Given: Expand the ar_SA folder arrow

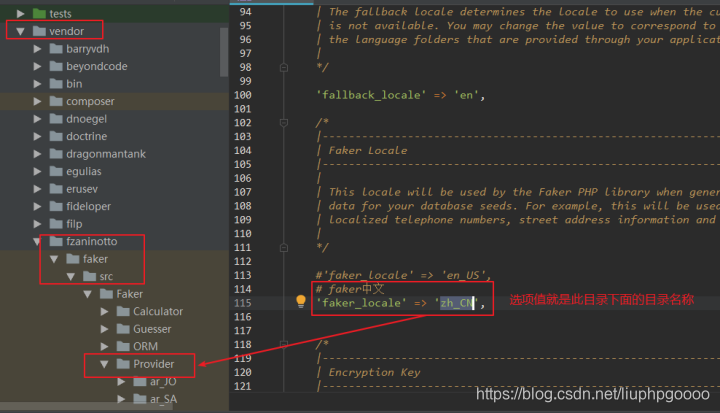Looking at the screenshot, I should [x=121, y=399].
